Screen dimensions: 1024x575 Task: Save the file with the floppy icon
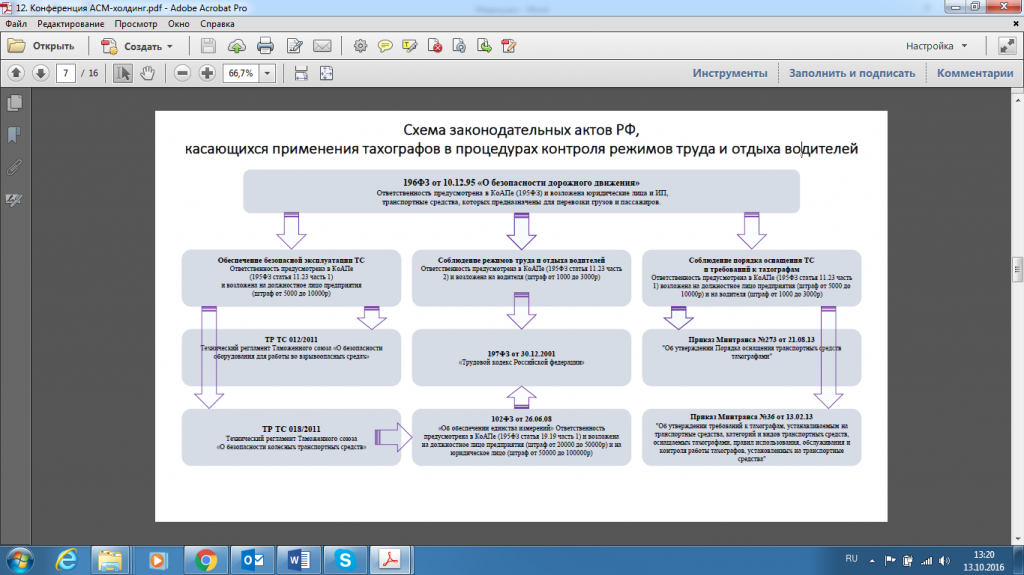[x=208, y=46]
